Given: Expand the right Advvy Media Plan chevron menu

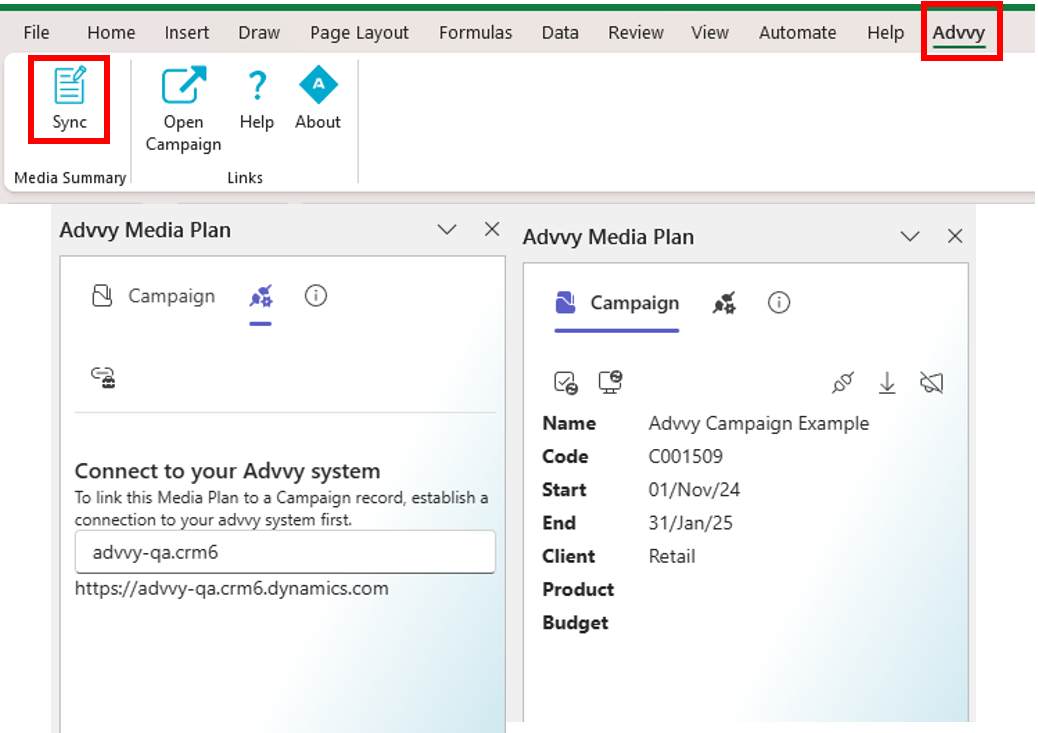Looking at the screenshot, I should pos(910,237).
